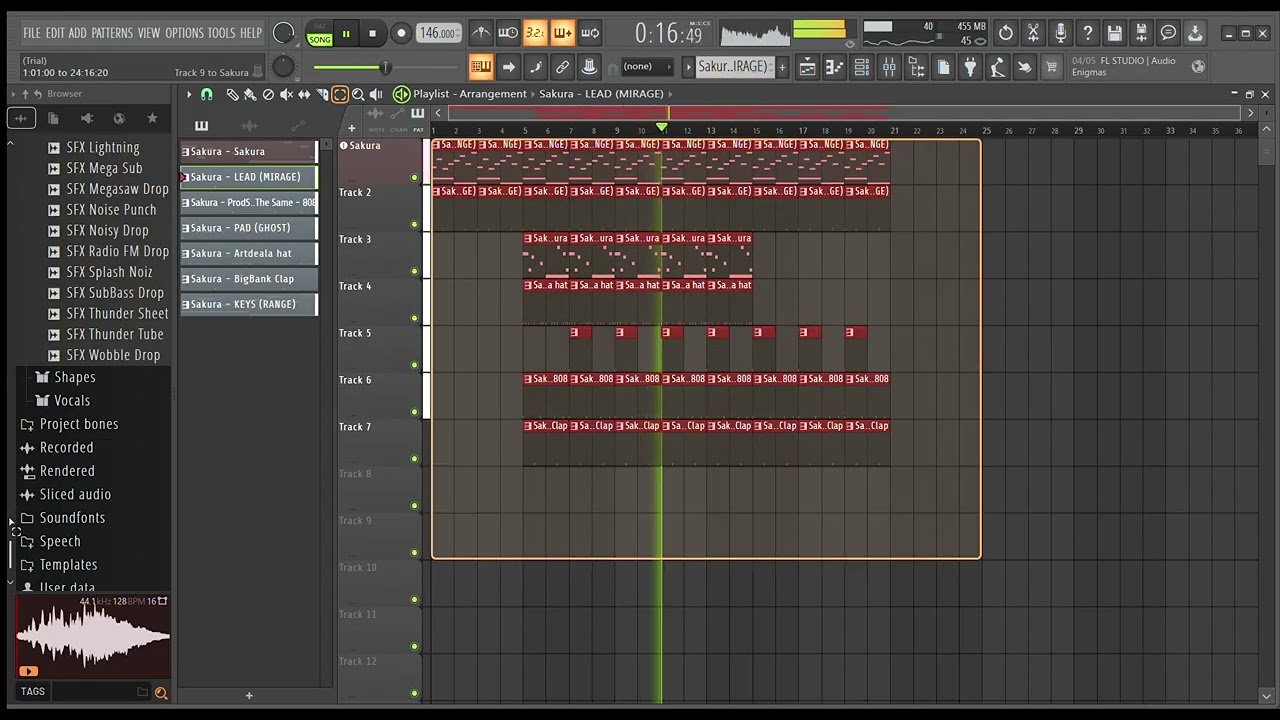Adjust the main pitch knob

coord(284,67)
